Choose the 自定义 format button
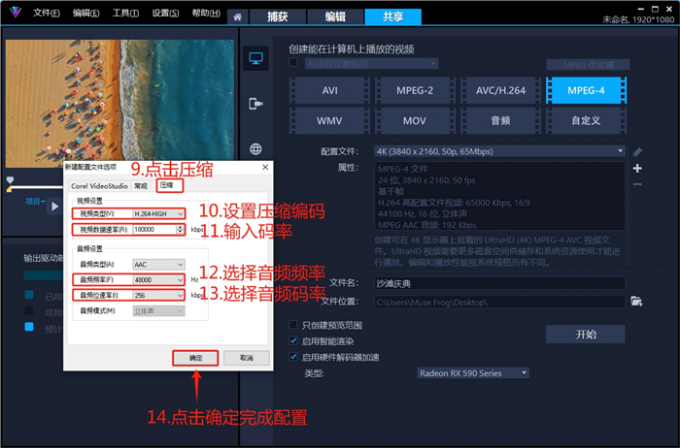The image size is (680, 448). point(586,121)
